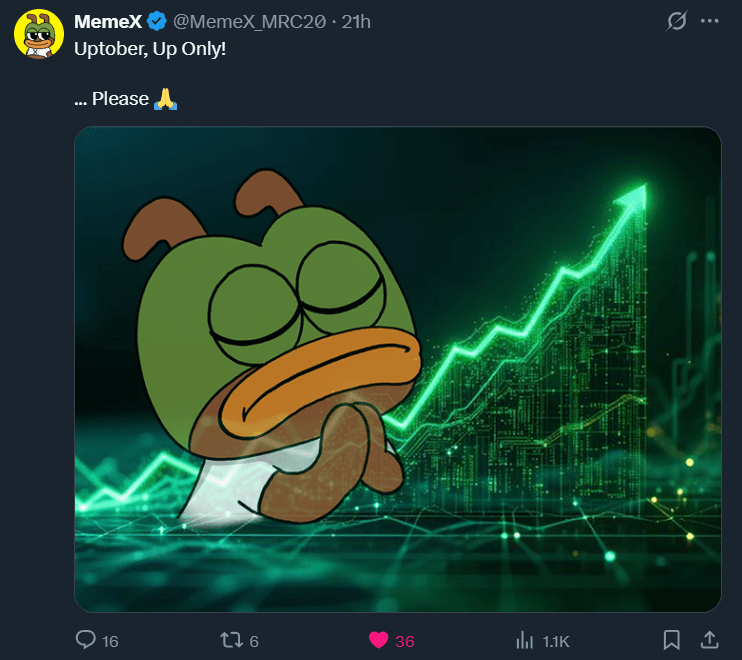Click the reply count 16
Viewport: 742px width, 660px height.
click(x=110, y=641)
